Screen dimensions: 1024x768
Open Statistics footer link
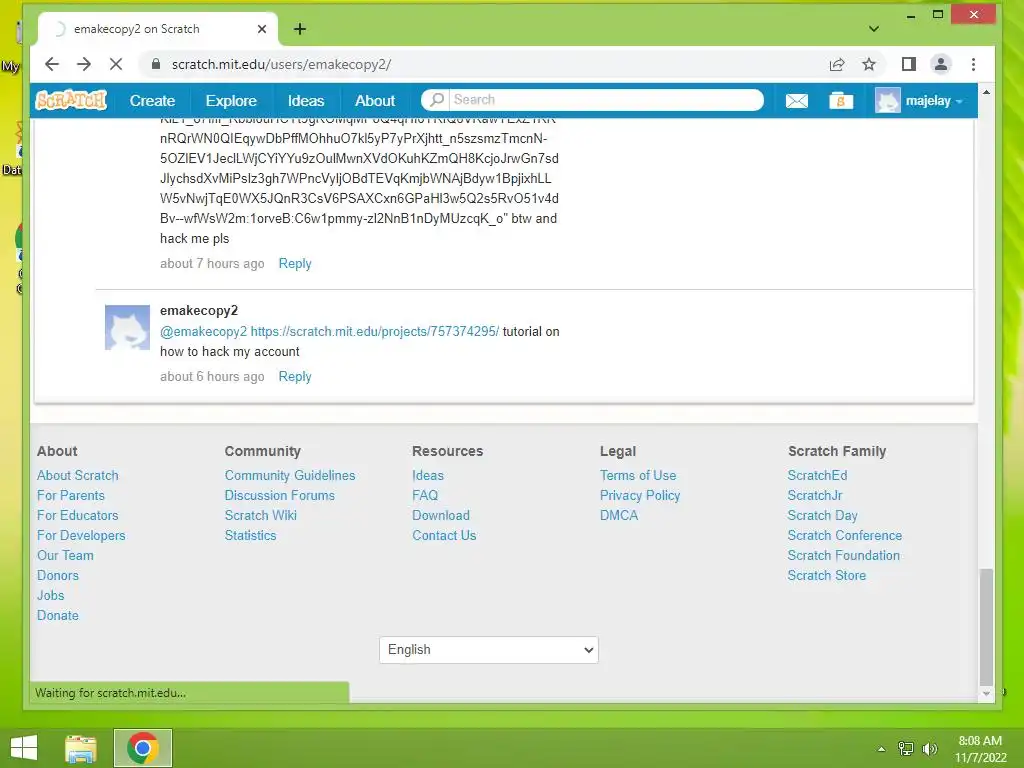click(250, 536)
